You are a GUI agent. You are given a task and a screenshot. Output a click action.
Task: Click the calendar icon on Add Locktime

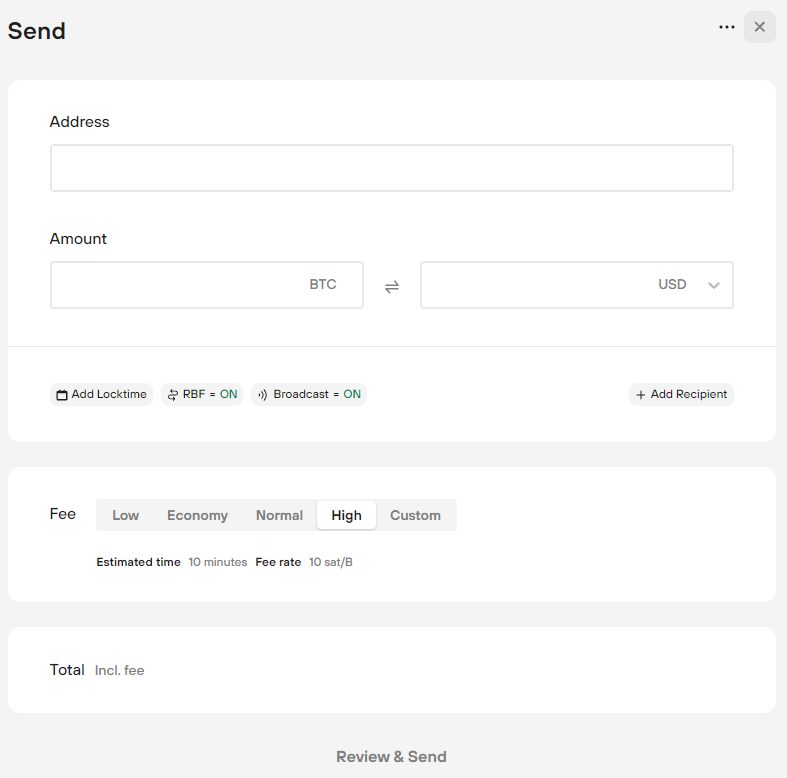click(x=62, y=395)
